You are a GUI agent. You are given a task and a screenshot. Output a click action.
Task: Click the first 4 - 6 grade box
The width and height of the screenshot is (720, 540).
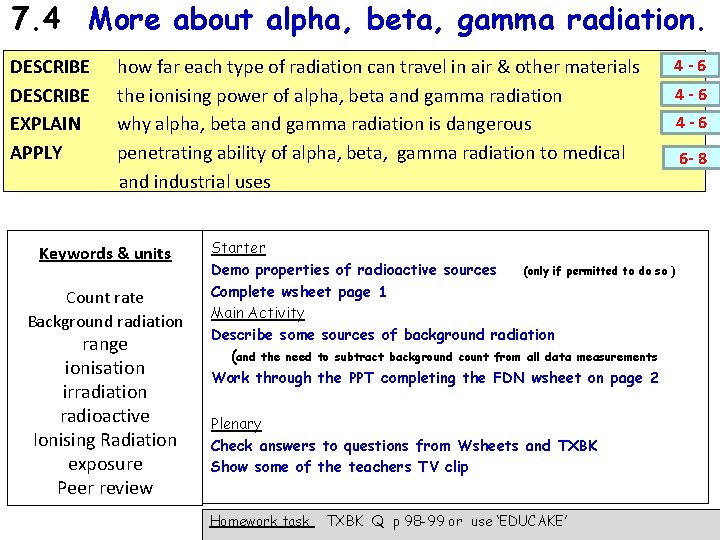tap(690, 66)
